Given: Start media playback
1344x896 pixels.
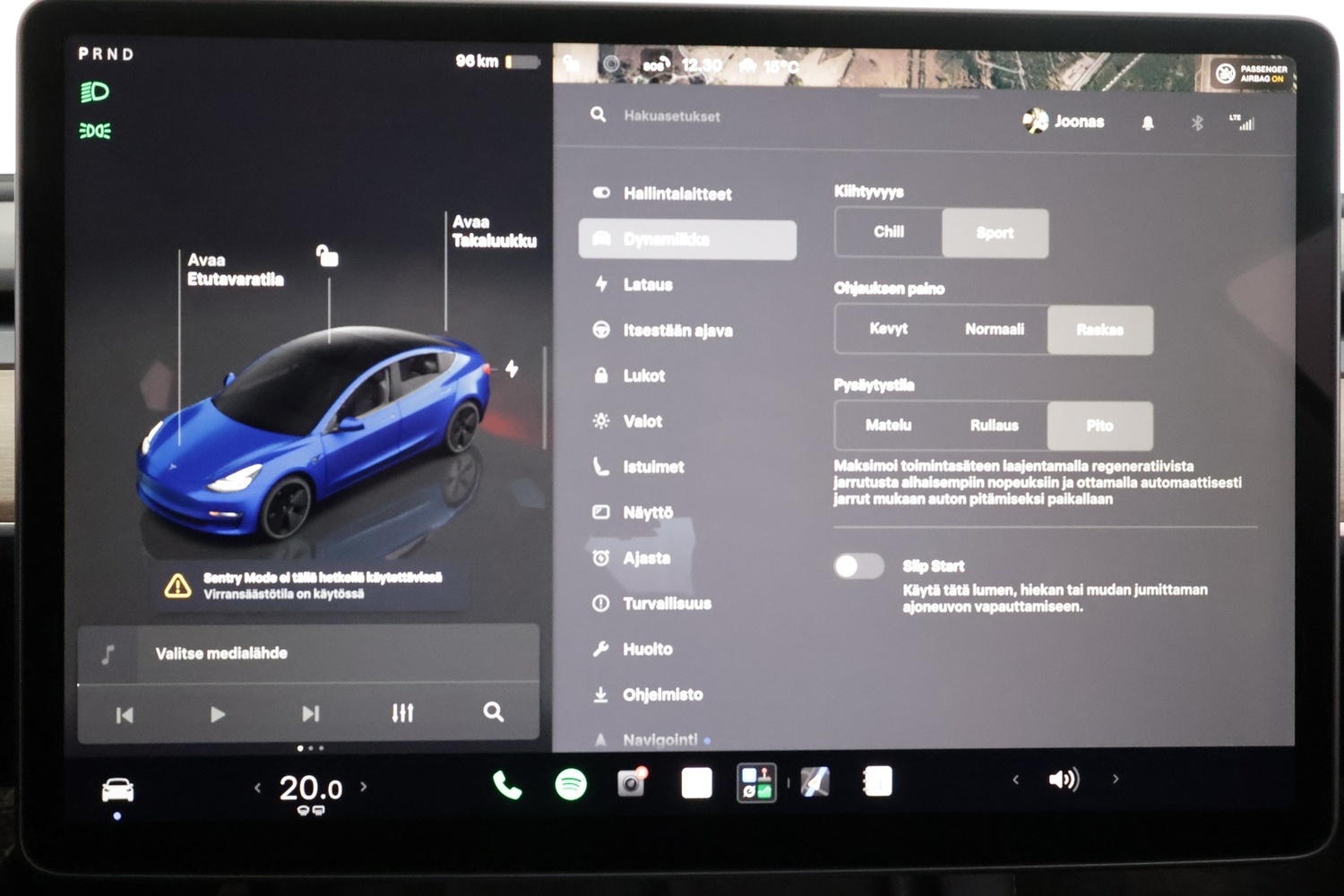Looking at the screenshot, I should (x=217, y=714).
